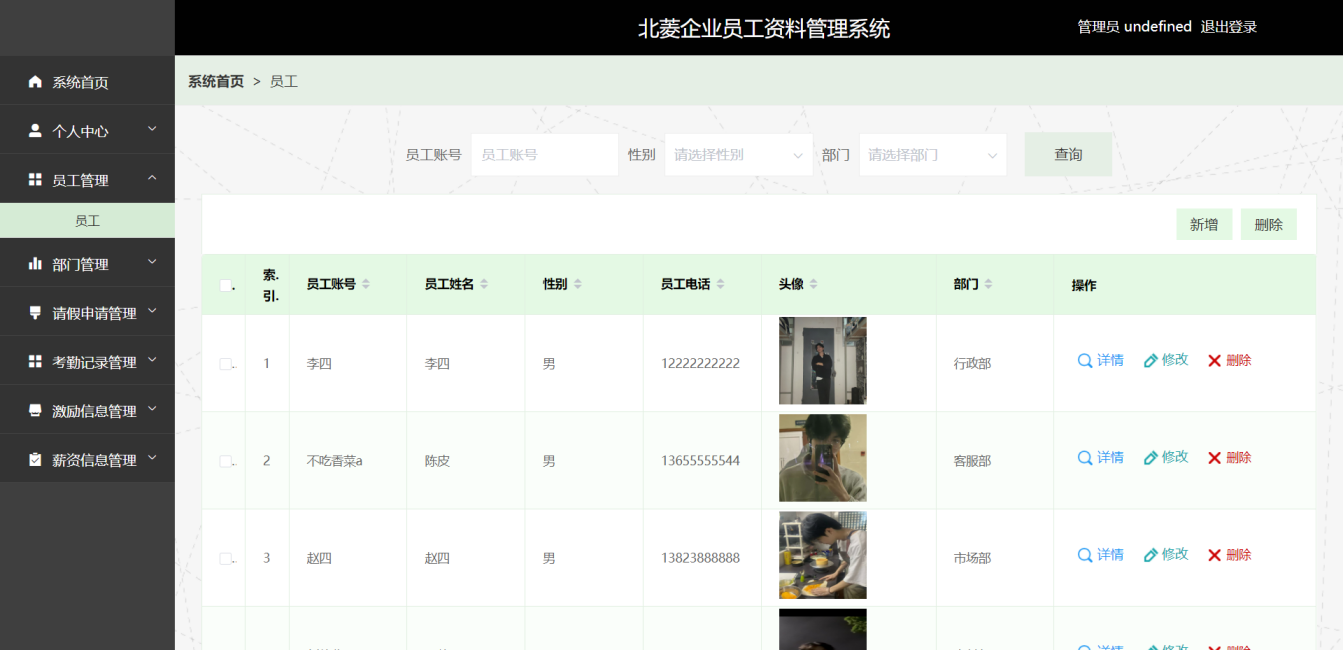The width and height of the screenshot is (1343, 650).
Task: Click the pencil 修改 icon for 李四
Action: (x=1150, y=360)
